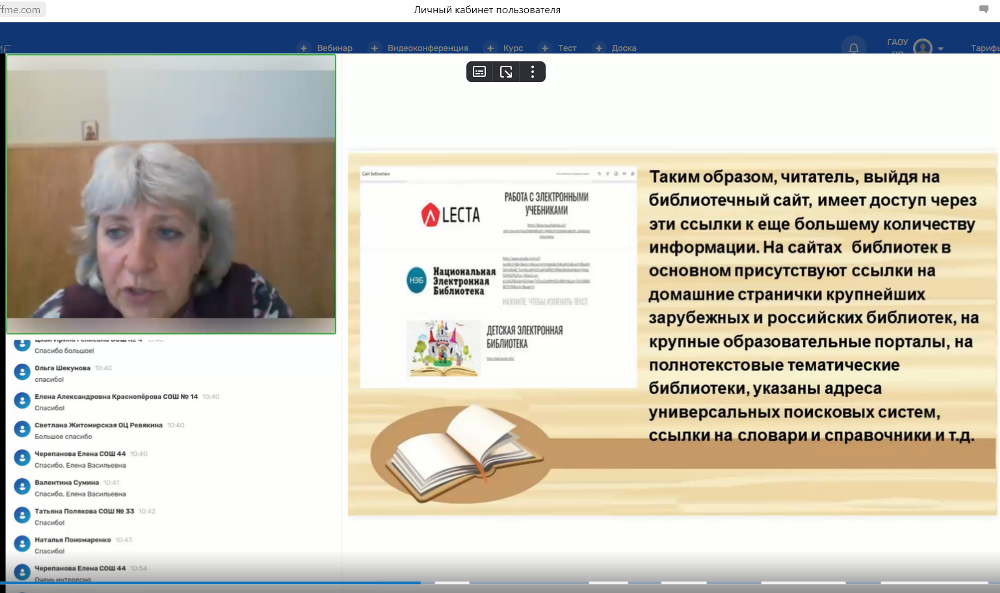This screenshot has height=593, width=1000.
Task: Click avatar of Черепанова's 10:40 message
Action: pos(22,458)
